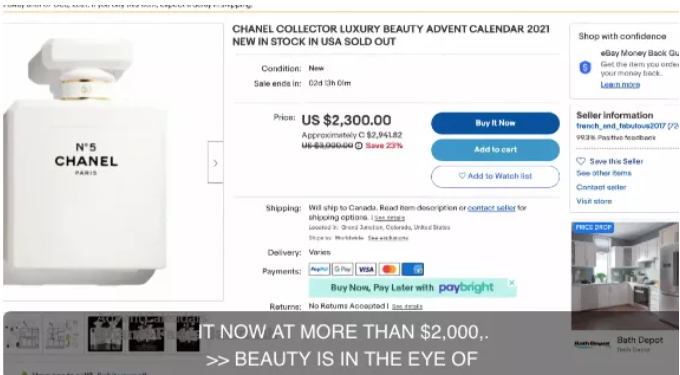The height and width of the screenshot is (375, 680).
Task: Close the paybright banner
Action: click(x=512, y=283)
